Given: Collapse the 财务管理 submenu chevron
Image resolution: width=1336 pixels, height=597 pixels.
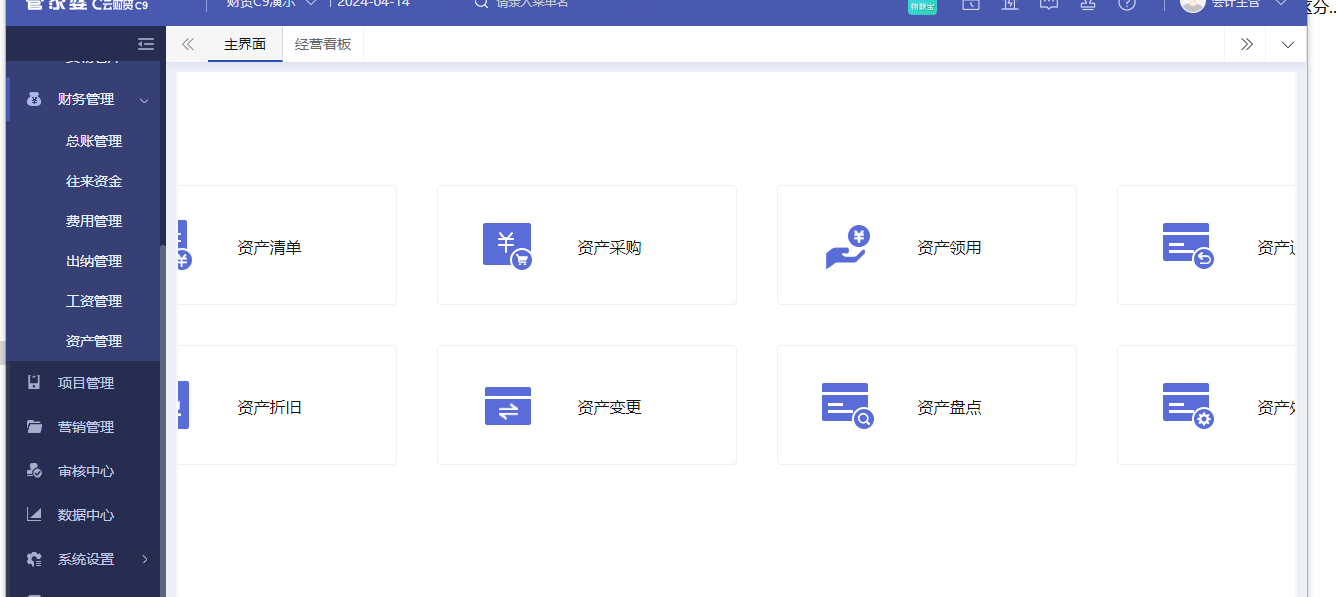Looking at the screenshot, I should click(x=144, y=100).
